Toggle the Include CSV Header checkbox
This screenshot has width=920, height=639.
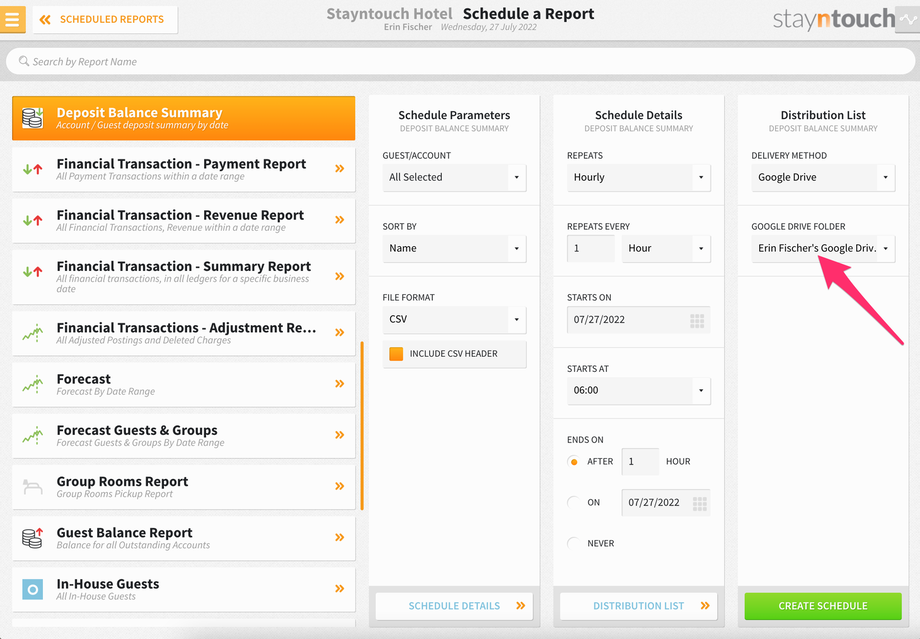point(396,354)
